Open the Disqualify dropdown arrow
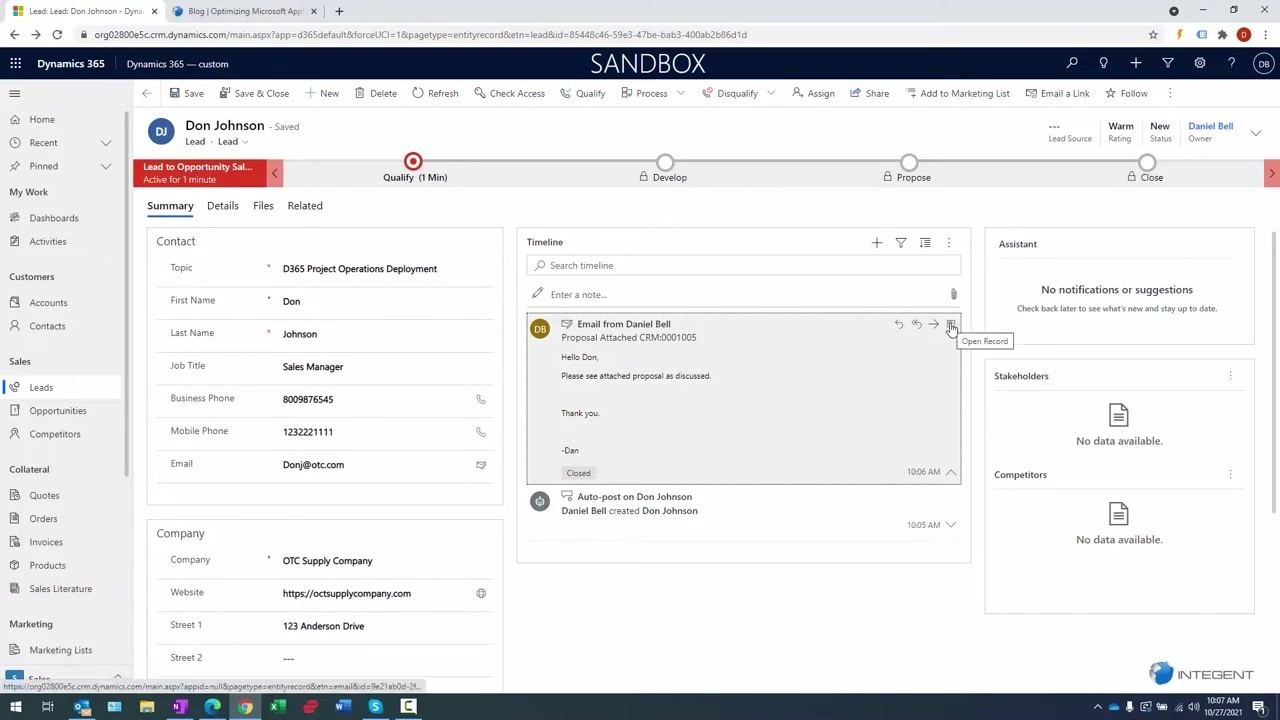The image size is (1280, 720). click(x=771, y=93)
